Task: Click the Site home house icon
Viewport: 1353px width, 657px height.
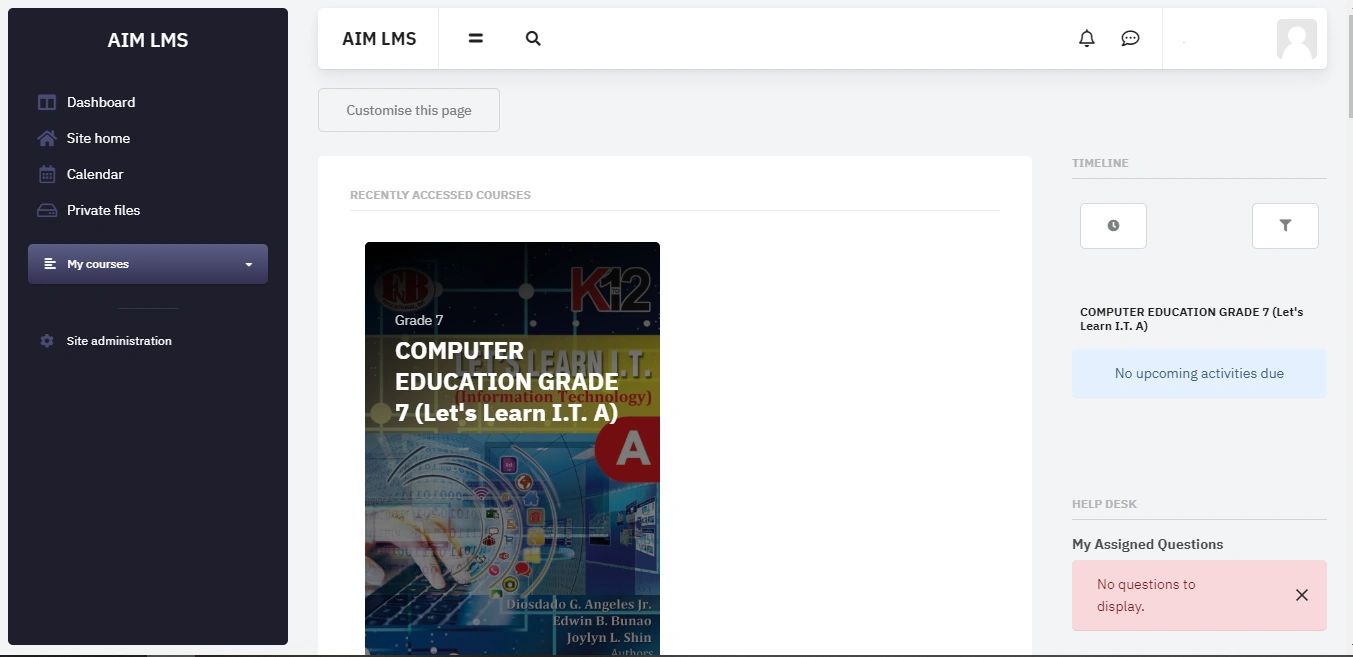Action: coord(46,138)
